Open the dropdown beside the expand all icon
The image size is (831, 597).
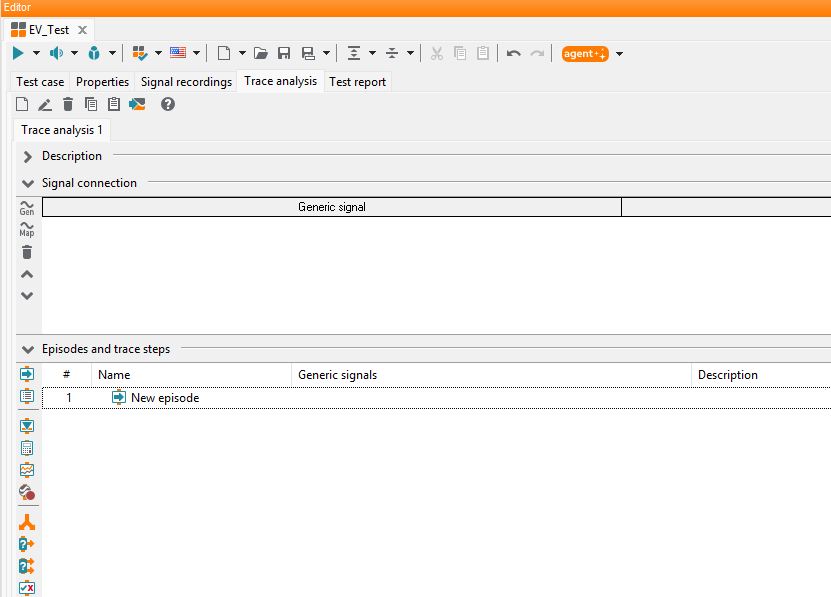[x=373, y=53]
